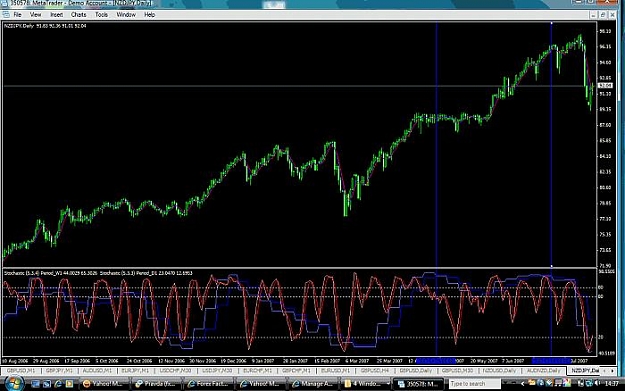Image resolution: width=625 pixels, height=391 pixels.
Task: Switch to the GBPCHF,M1 chart tab
Action: point(296,371)
